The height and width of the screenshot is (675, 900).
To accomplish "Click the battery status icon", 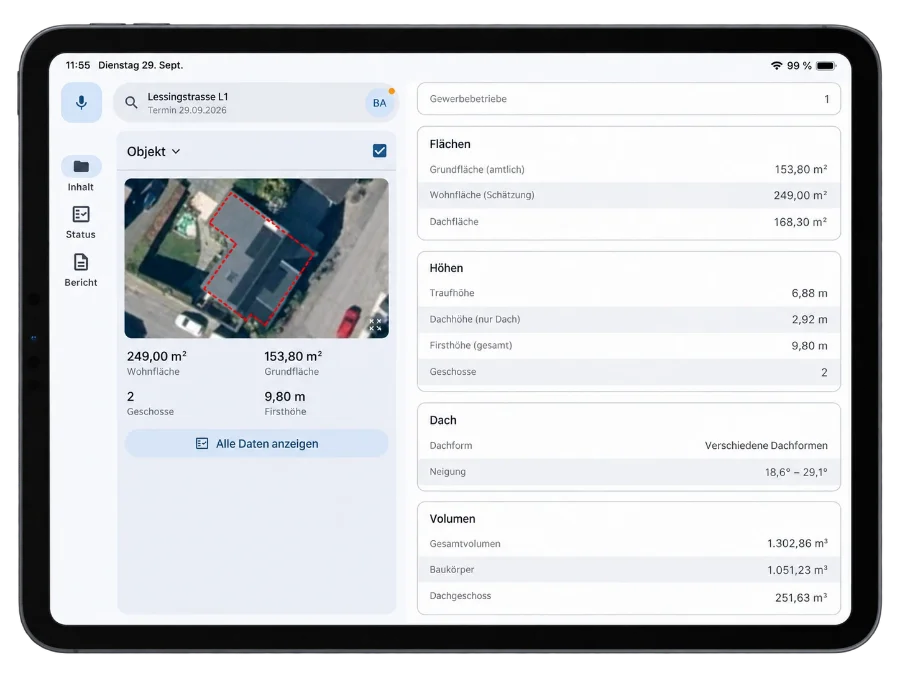I will 826,65.
